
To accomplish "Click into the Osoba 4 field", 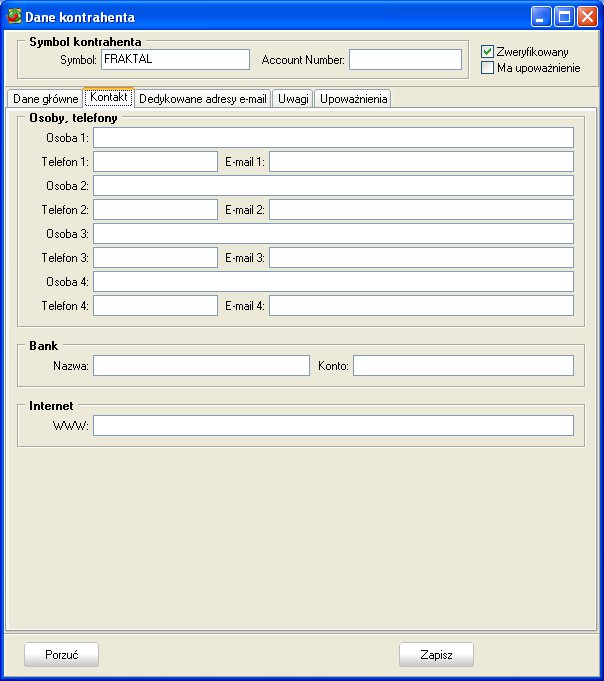I will tap(333, 281).
